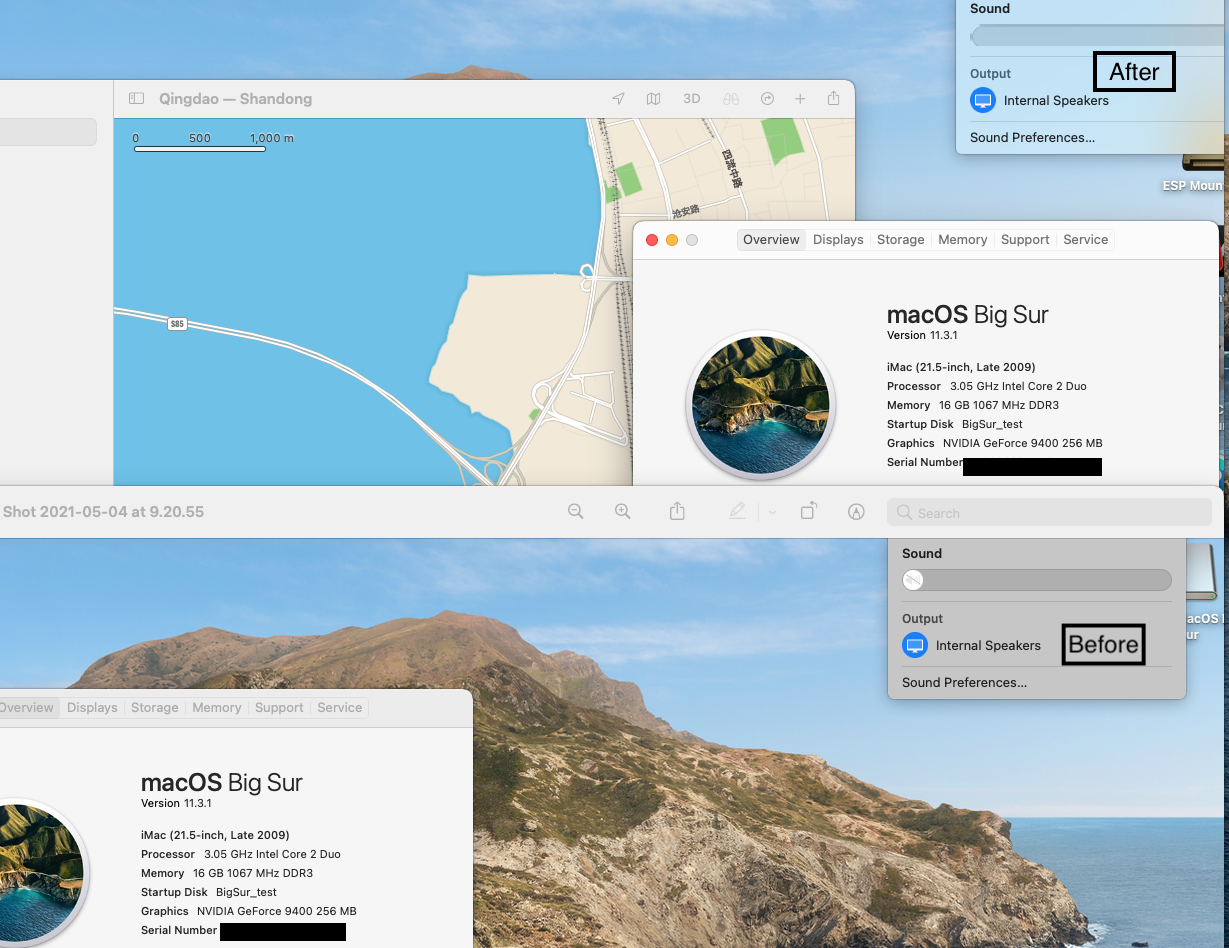
Task: Open the Displays tab beside the window buttons
Action: coord(838,240)
